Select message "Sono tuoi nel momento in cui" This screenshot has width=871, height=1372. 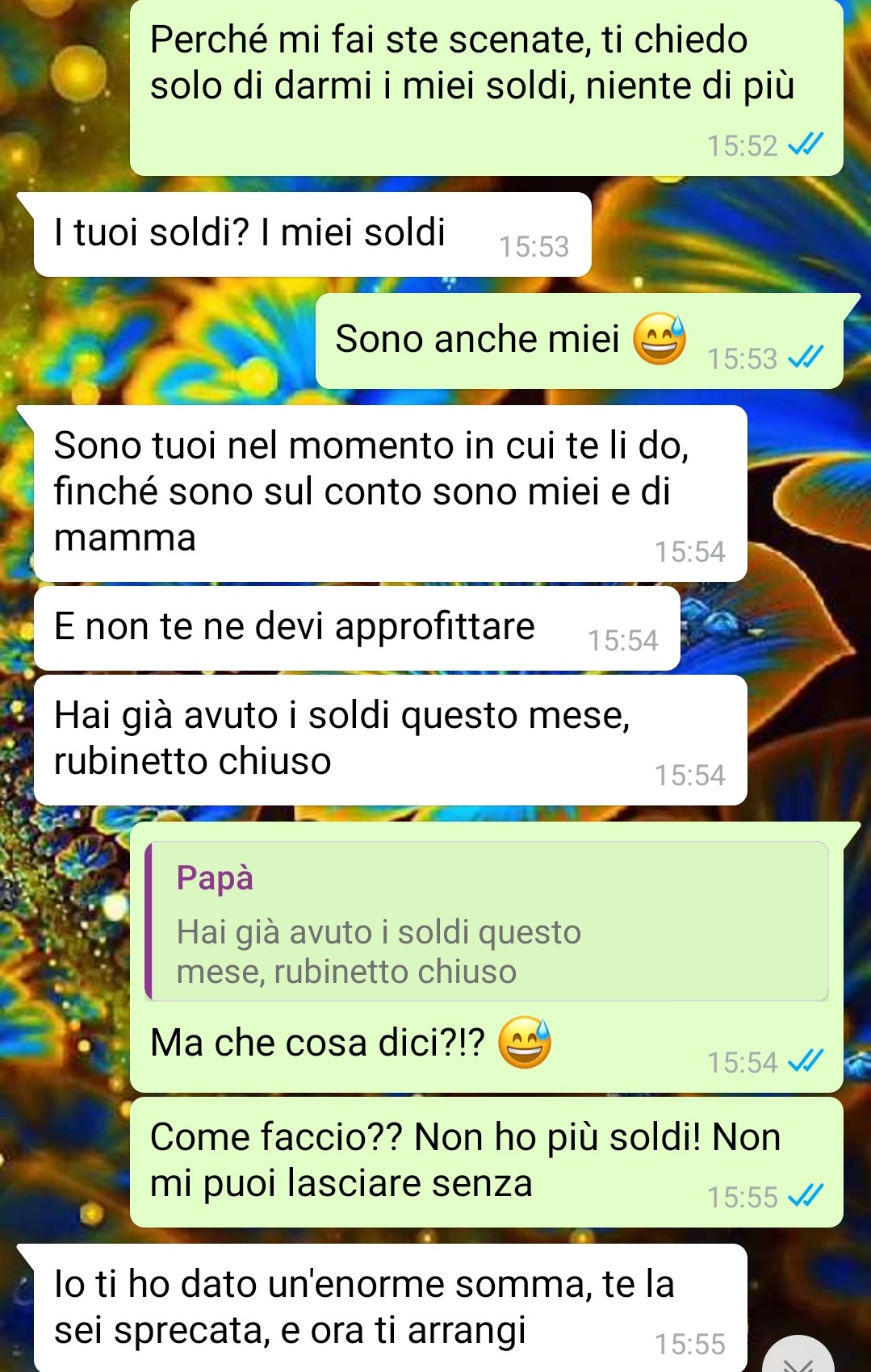[x=391, y=493]
